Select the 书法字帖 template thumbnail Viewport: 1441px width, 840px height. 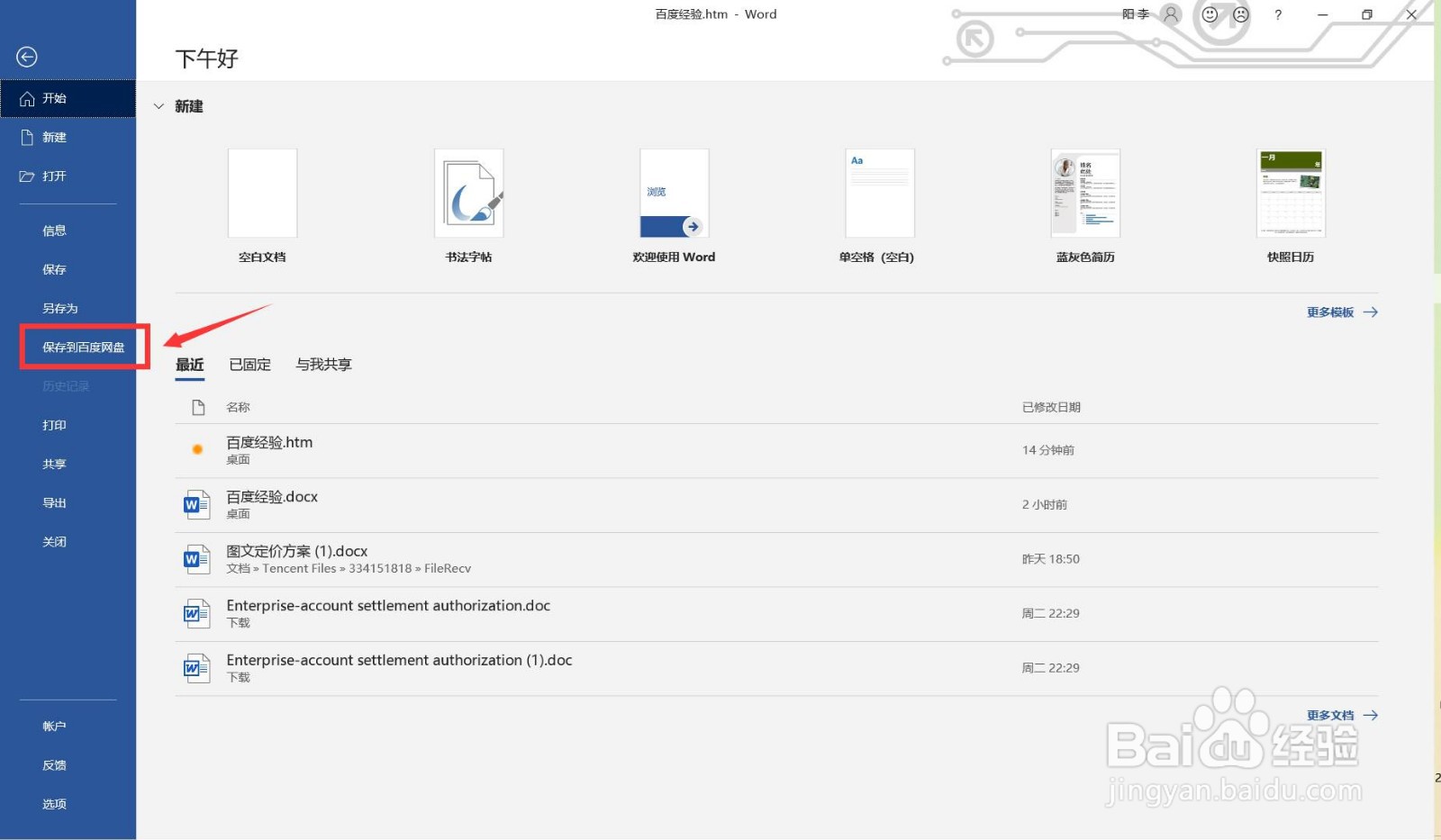point(468,193)
